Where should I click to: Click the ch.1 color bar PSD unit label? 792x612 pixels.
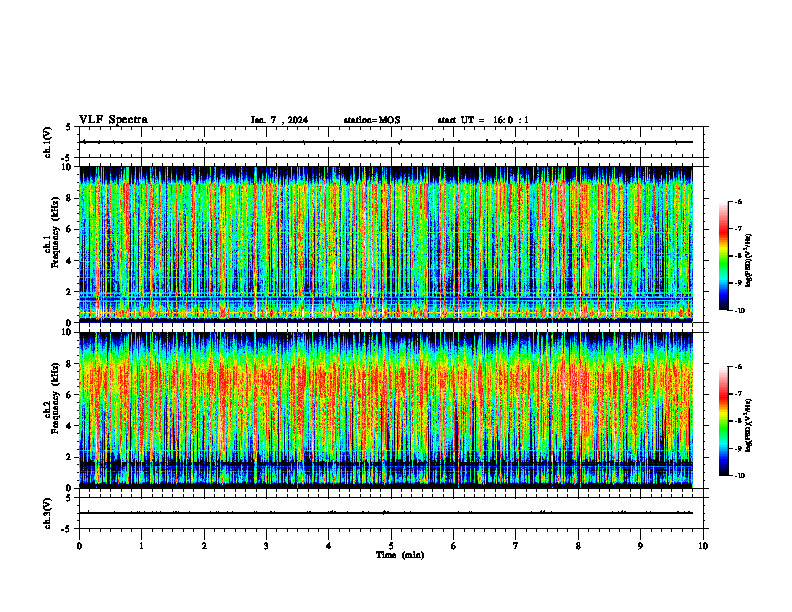tap(748, 261)
